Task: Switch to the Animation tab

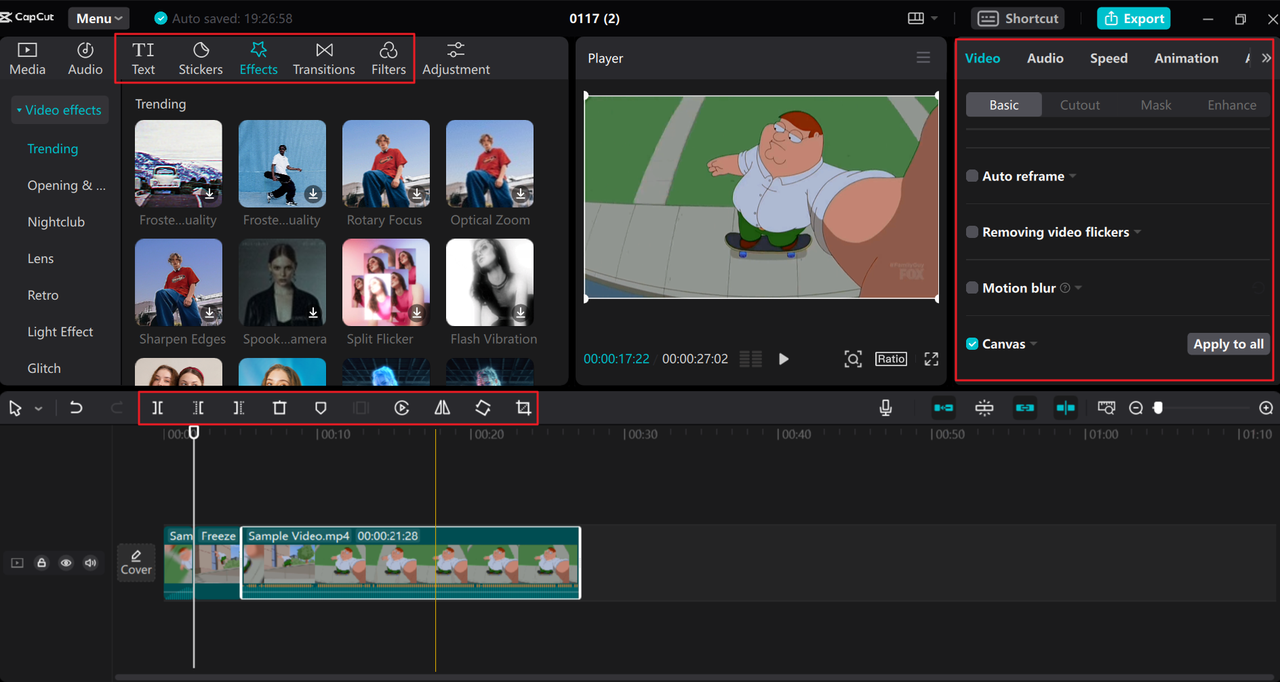Action: pyautogui.click(x=1186, y=58)
